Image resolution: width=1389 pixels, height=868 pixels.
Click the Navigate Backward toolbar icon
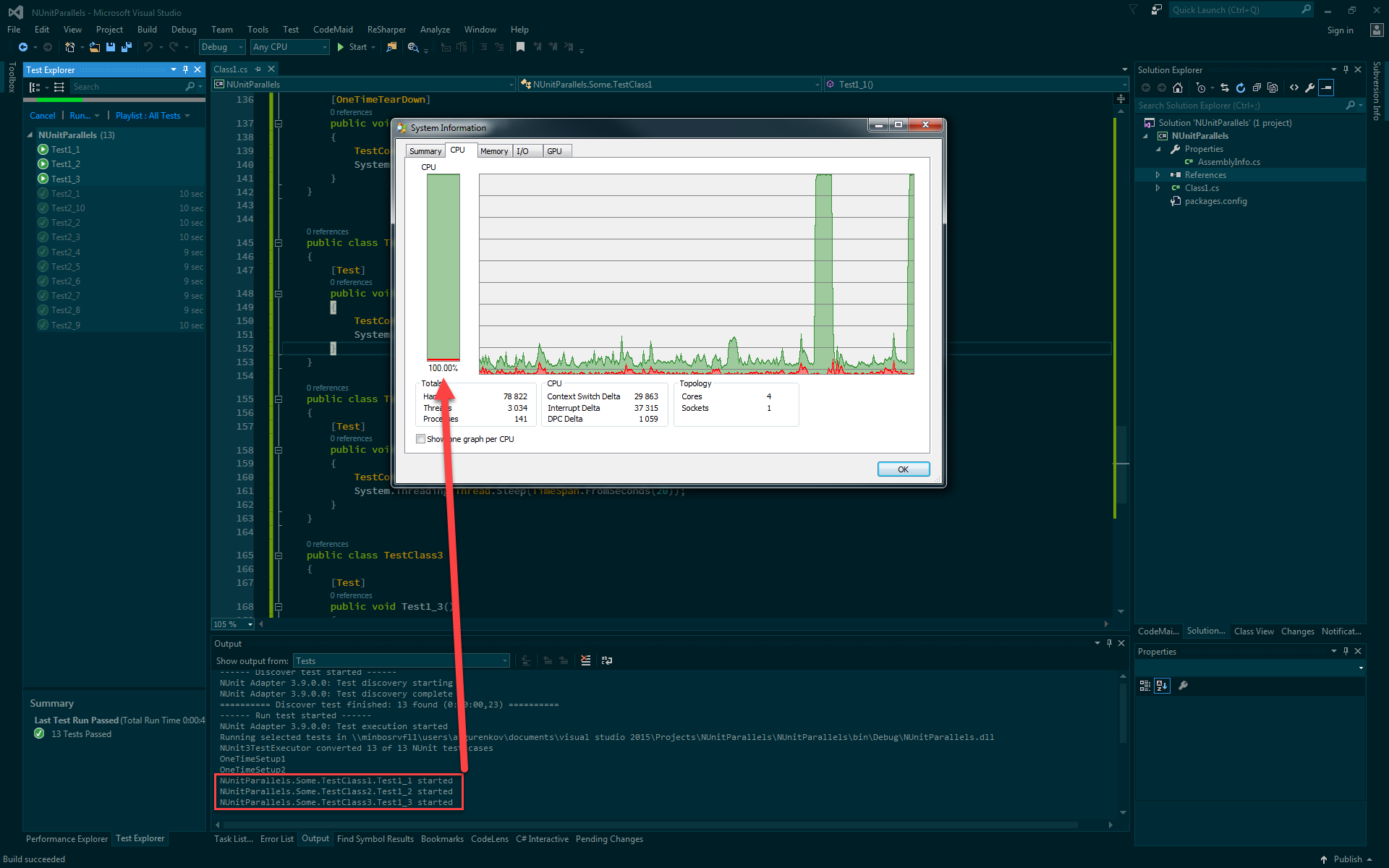click(x=23, y=47)
